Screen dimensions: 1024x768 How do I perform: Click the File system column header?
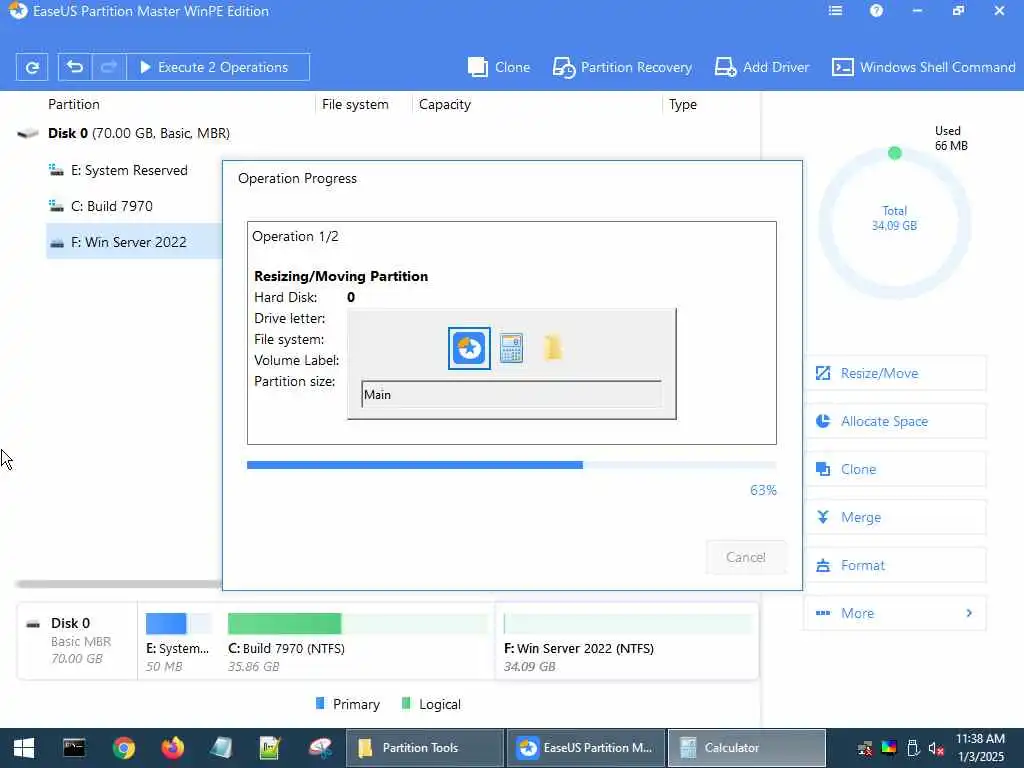(355, 104)
